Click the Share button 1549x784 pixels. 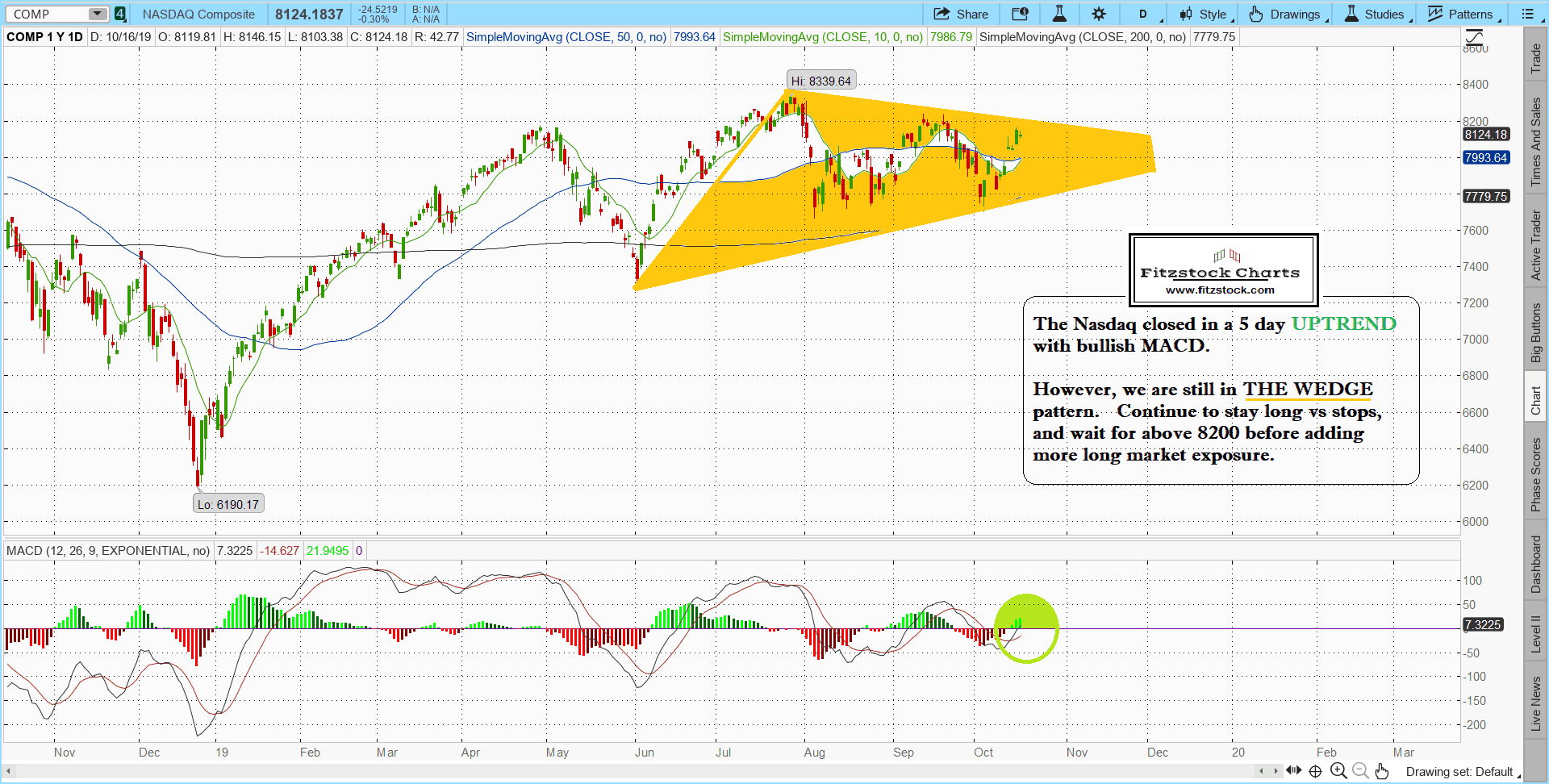(x=962, y=14)
